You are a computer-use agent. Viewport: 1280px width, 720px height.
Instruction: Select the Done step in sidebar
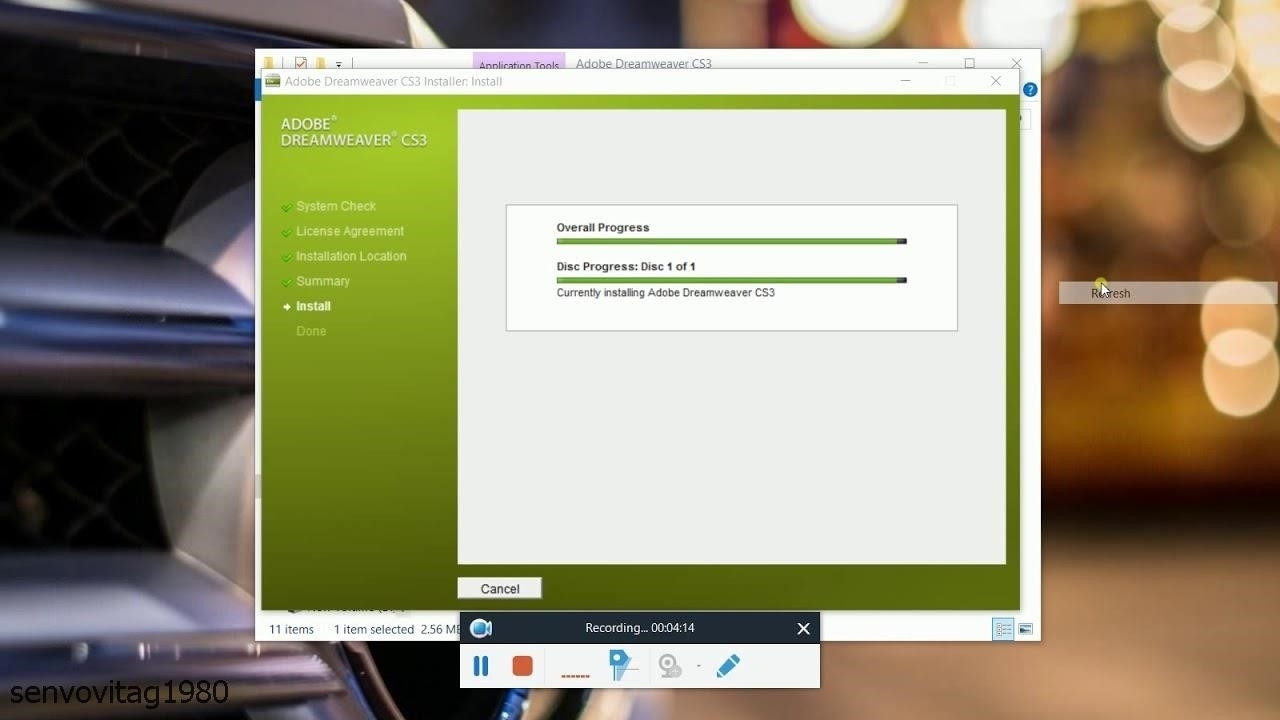311,331
